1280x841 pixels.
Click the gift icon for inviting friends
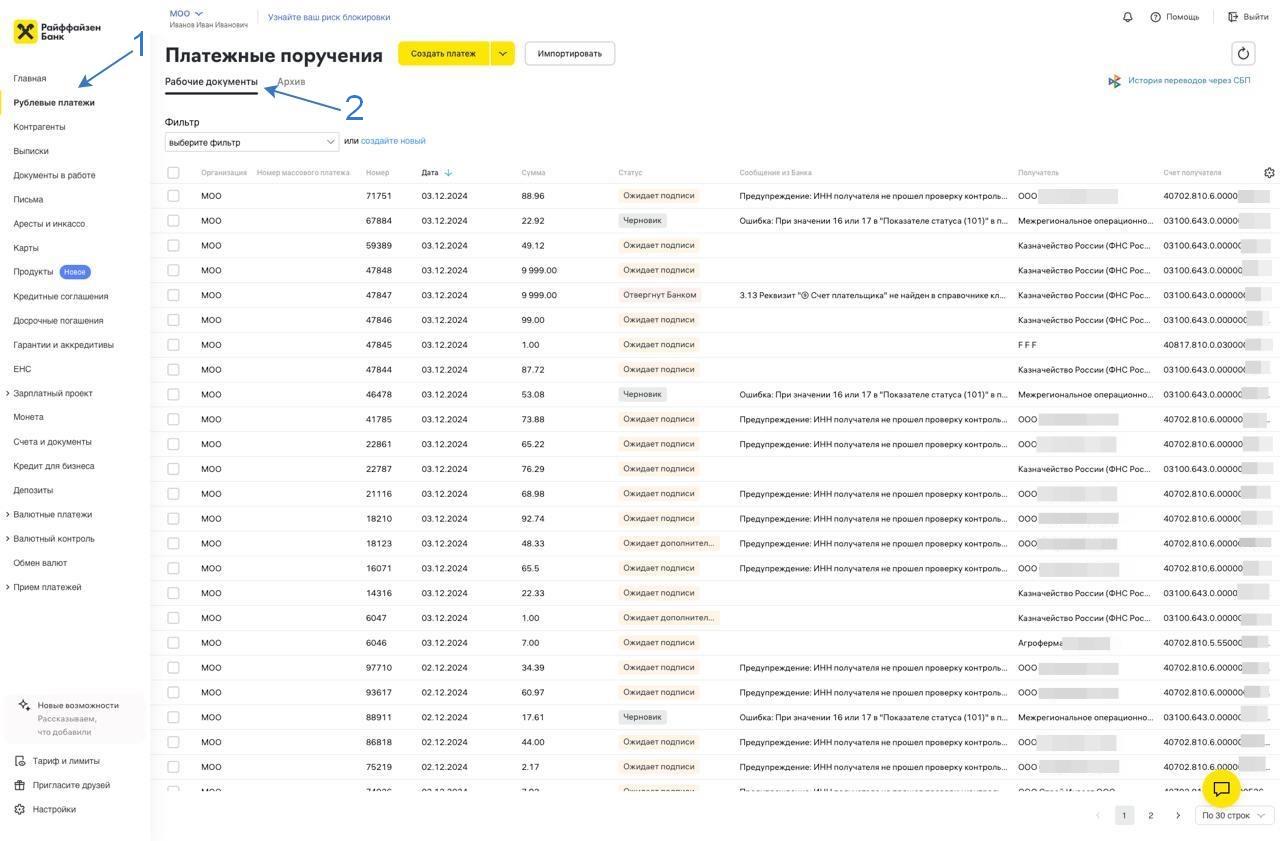point(20,785)
